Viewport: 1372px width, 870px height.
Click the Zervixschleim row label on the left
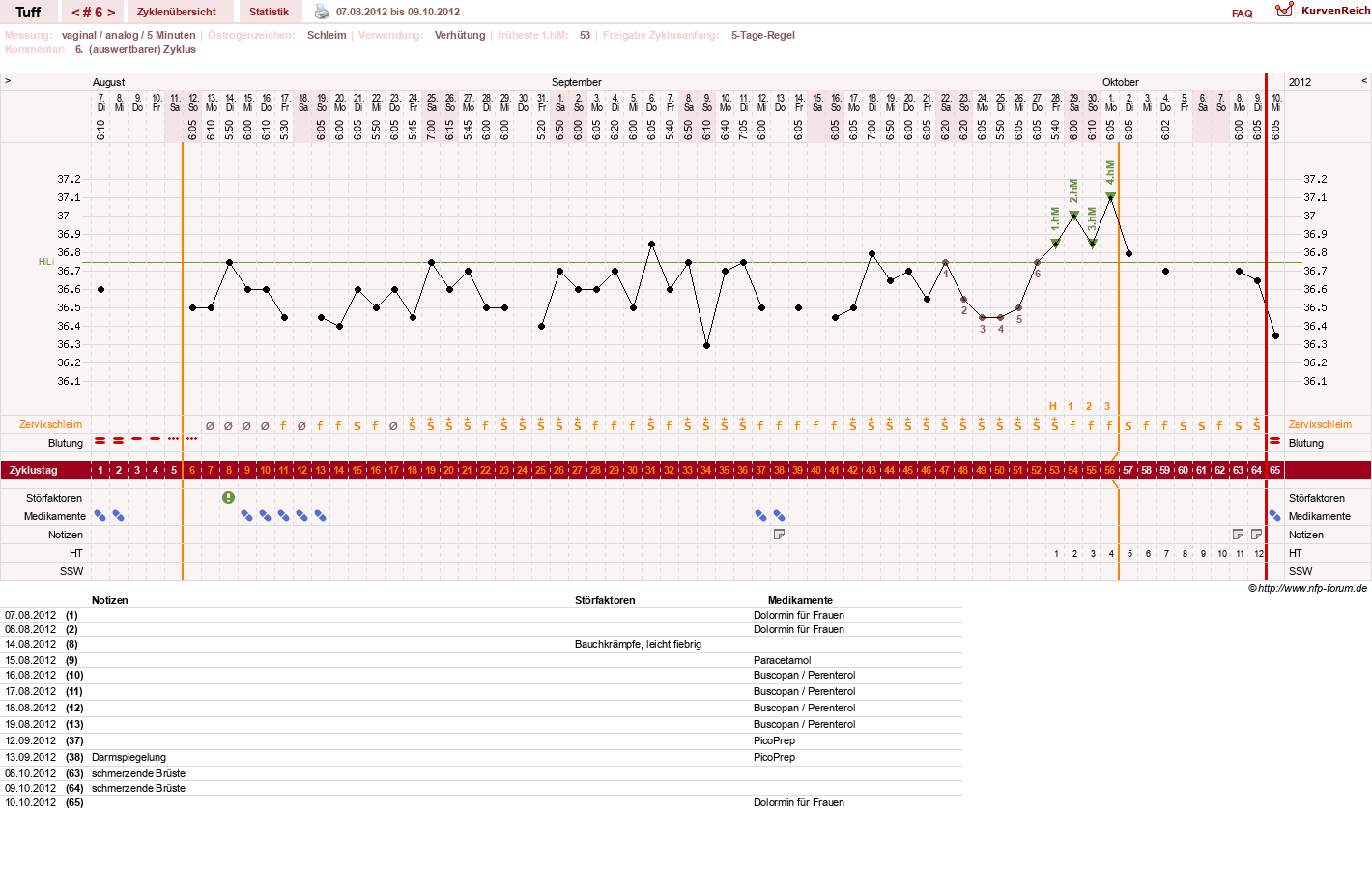click(x=50, y=424)
